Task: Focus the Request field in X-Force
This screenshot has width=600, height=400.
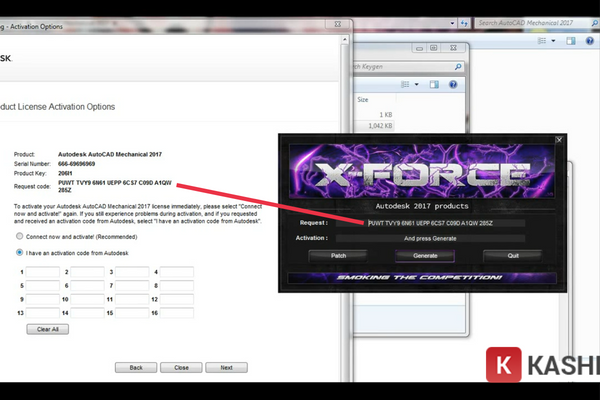Action: [430, 223]
